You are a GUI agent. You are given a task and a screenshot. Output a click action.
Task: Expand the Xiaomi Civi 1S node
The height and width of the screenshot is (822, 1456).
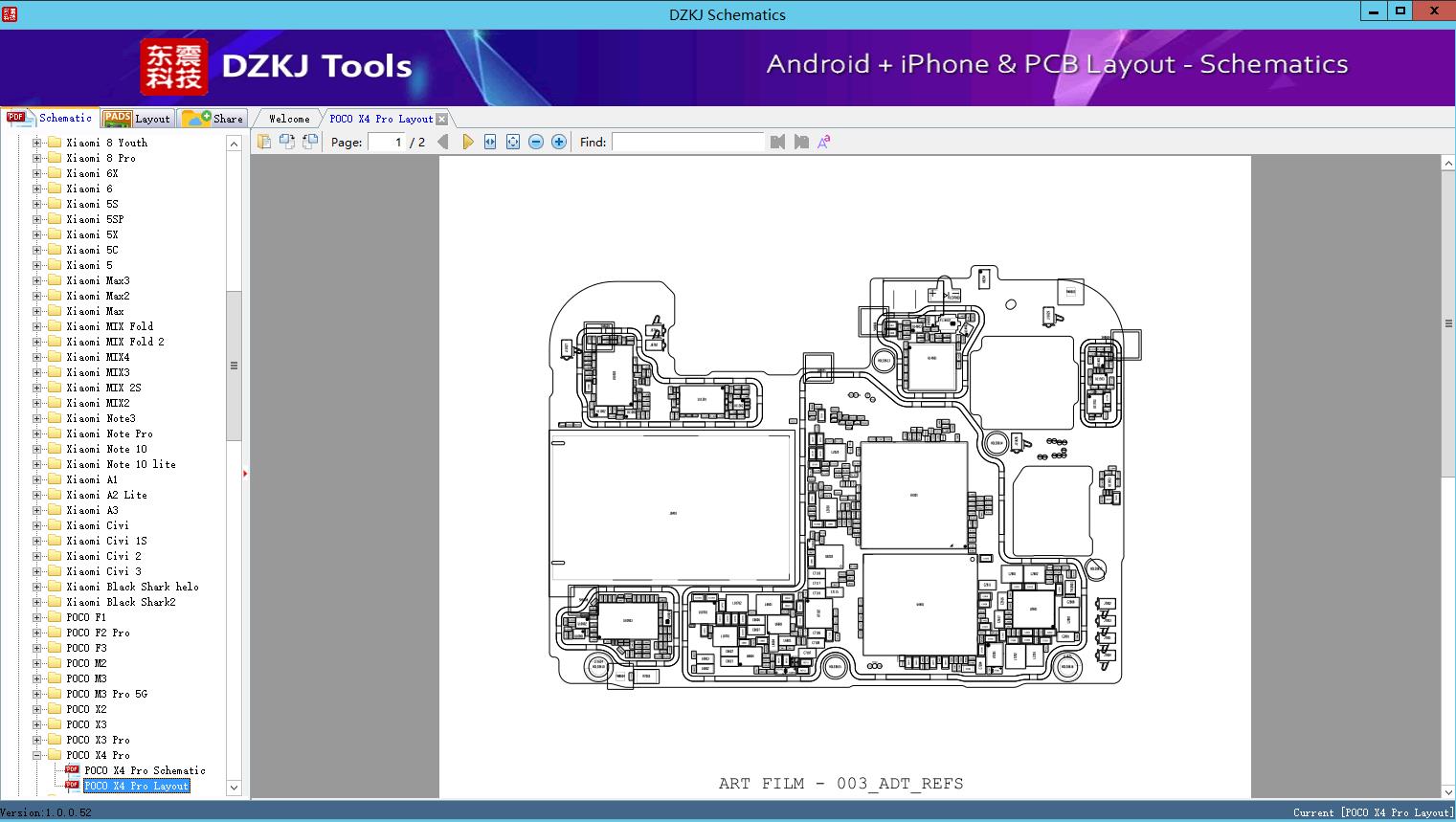tap(37, 541)
